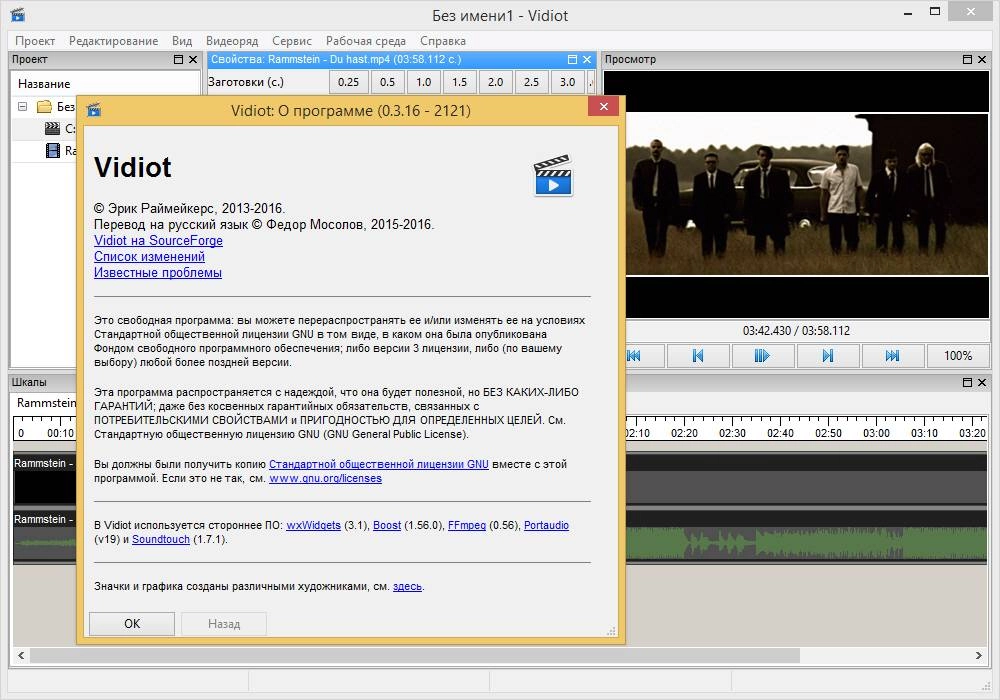Jump to the end of the preview
The height and width of the screenshot is (700, 1000).
[893, 356]
